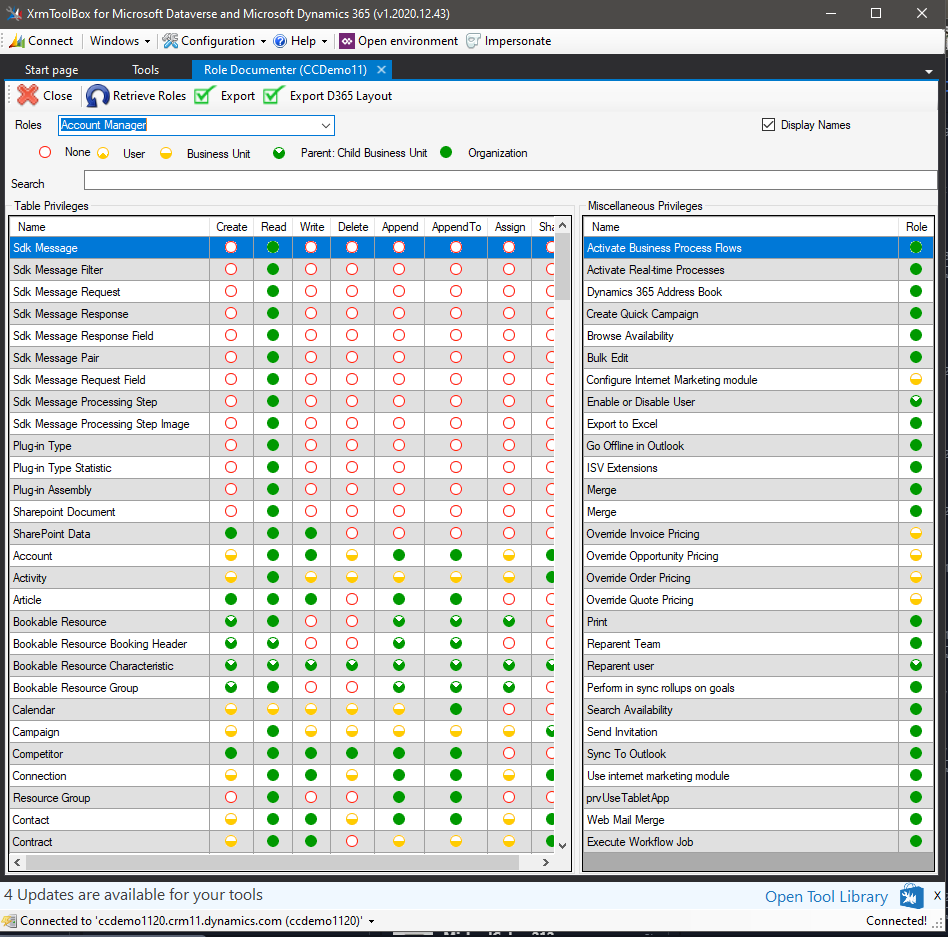Click the scroll down arrow in Table Privileges
948x937 pixels.
[562, 845]
